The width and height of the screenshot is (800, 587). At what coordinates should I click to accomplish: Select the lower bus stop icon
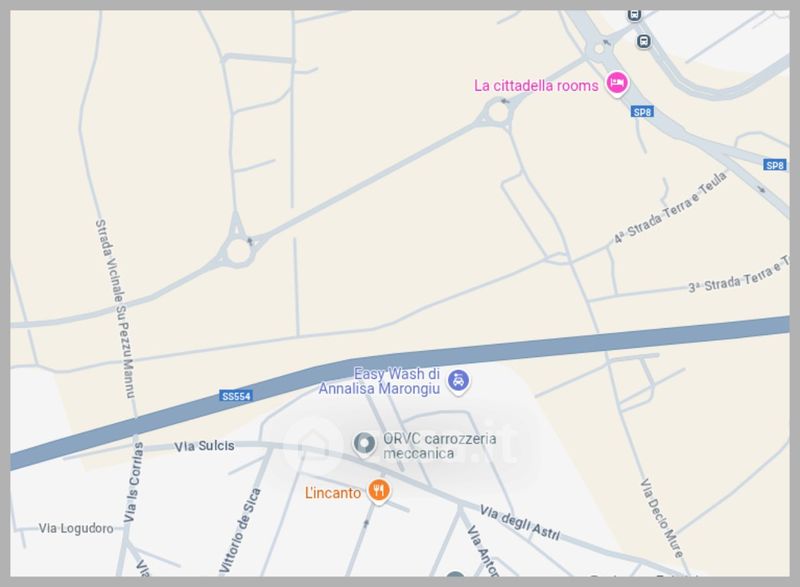click(x=644, y=41)
